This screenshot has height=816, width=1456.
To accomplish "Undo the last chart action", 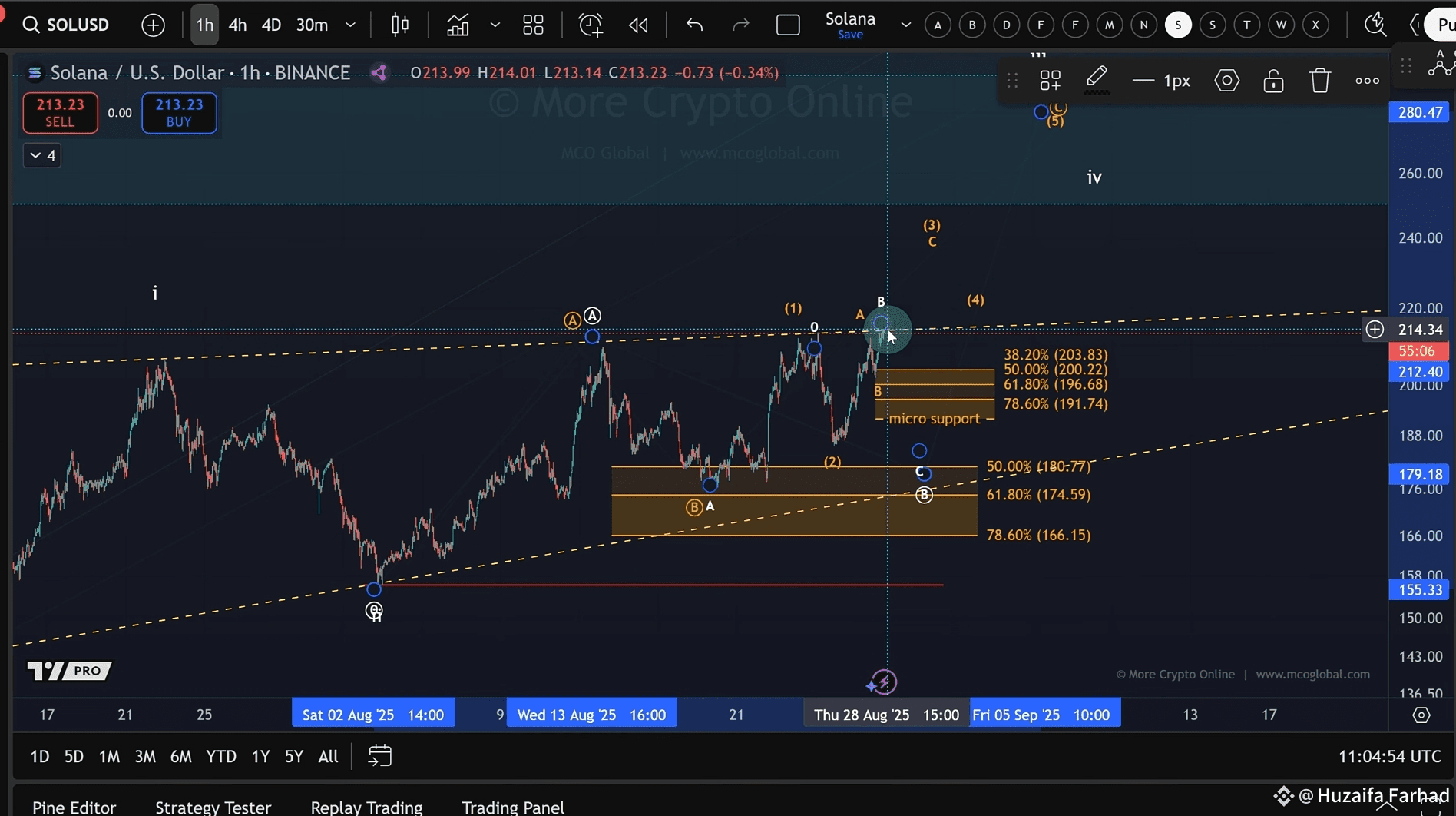I will coord(695,25).
